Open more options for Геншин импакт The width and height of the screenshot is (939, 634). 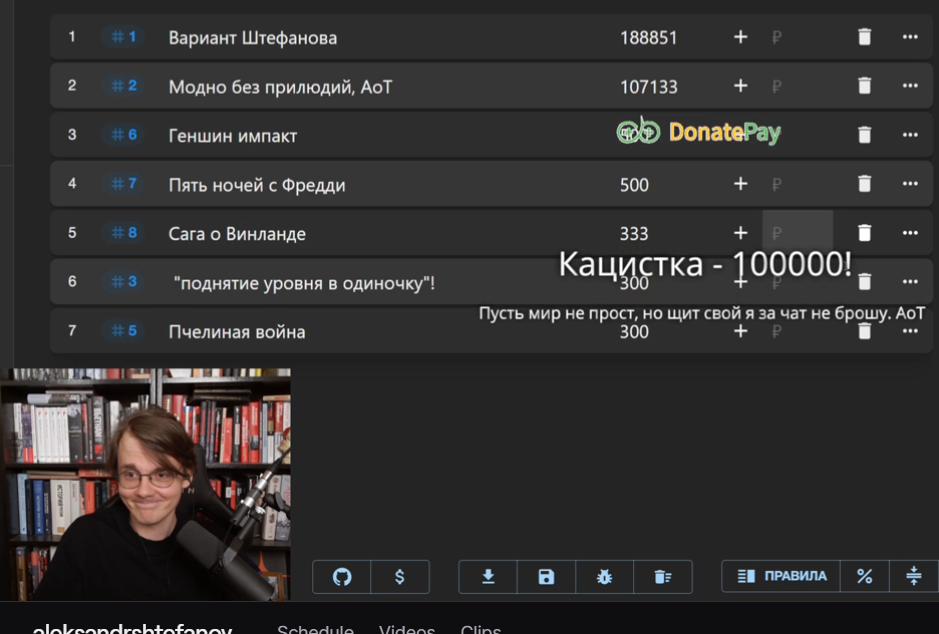(x=910, y=135)
